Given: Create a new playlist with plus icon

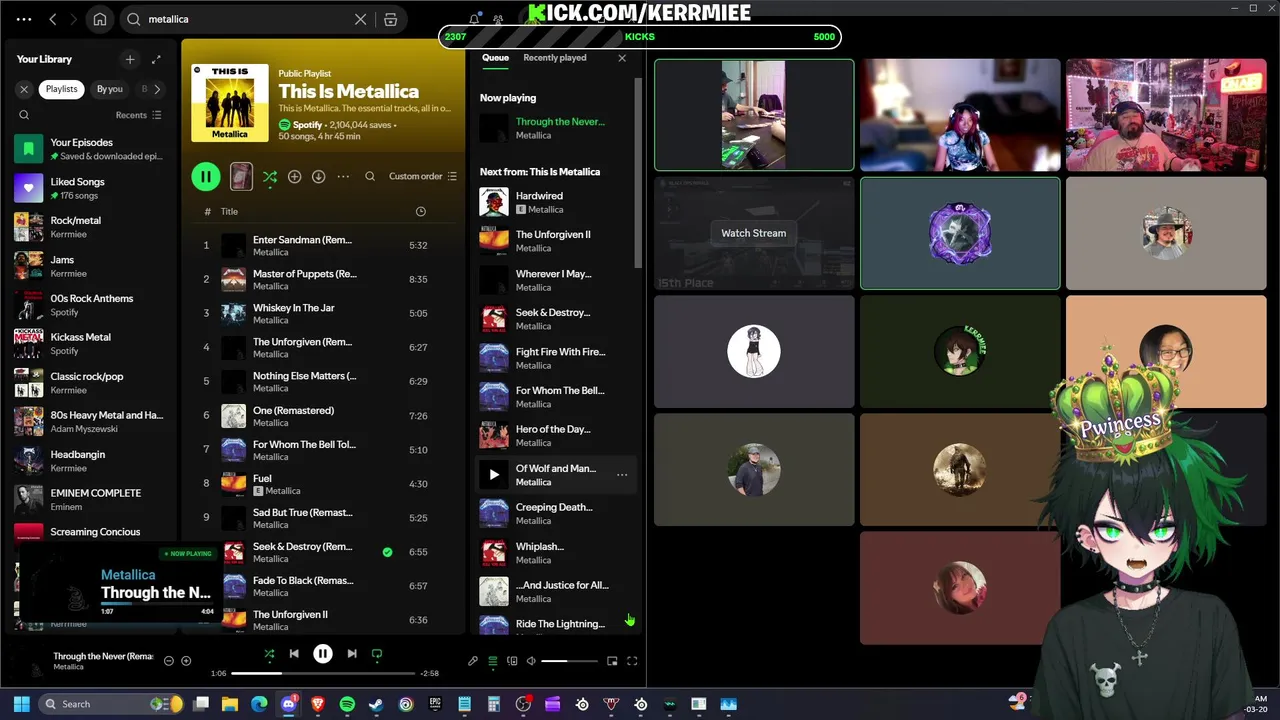Looking at the screenshot, I should (129, 59).
